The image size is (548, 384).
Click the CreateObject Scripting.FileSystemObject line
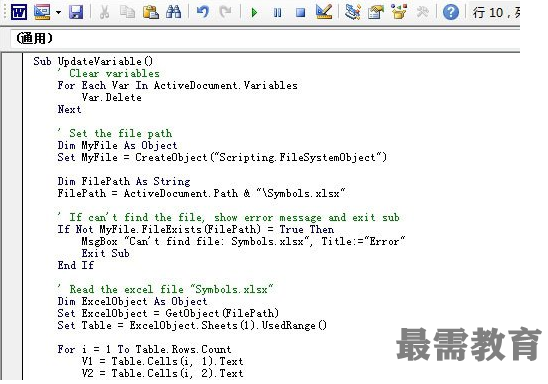222,157
